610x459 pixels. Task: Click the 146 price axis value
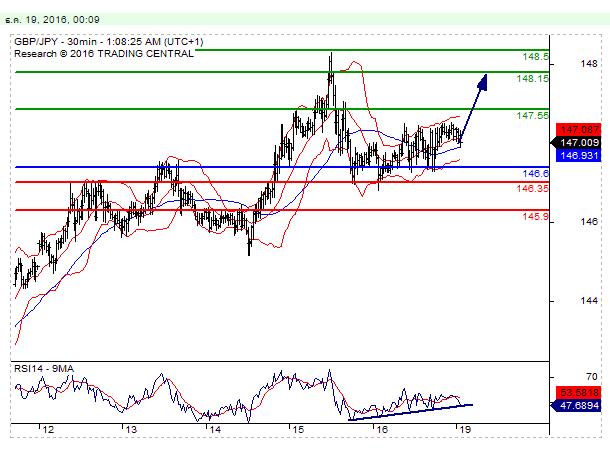pos(589,221)
